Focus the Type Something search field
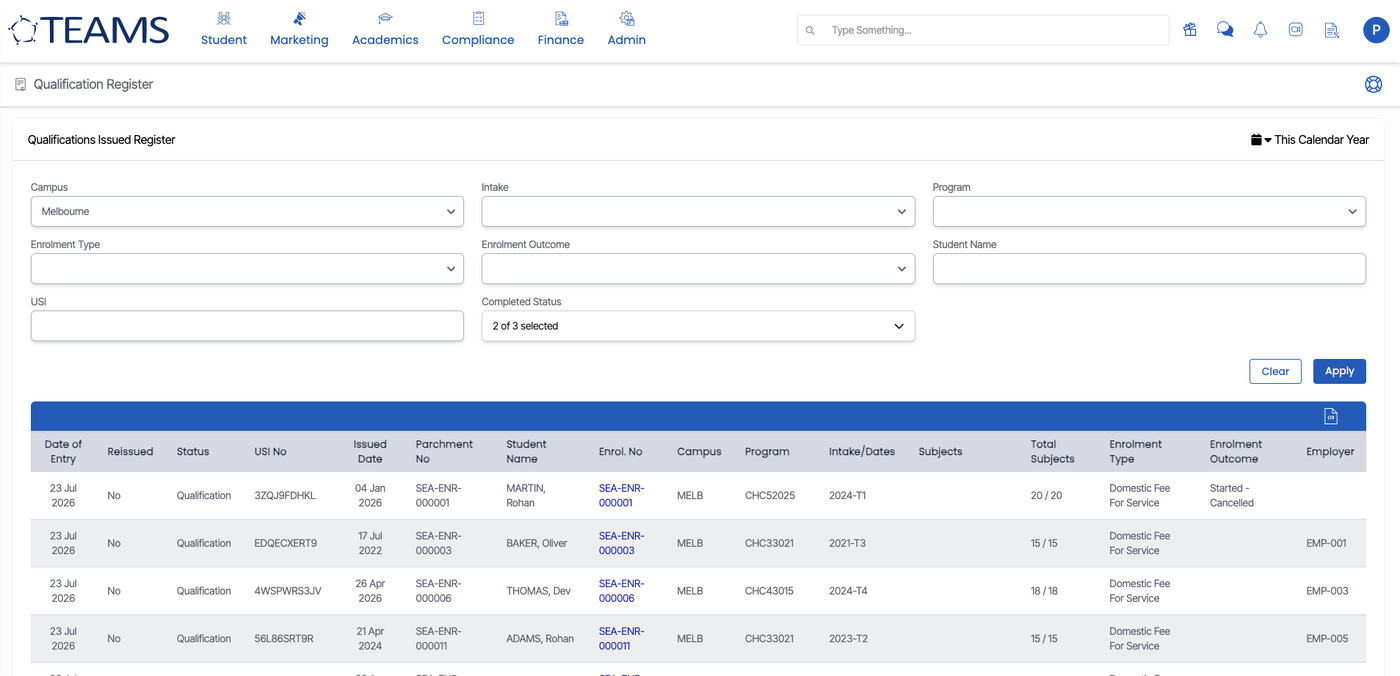Image resolution: width=1400 pixels, height=676 pixels. (983, 30)
